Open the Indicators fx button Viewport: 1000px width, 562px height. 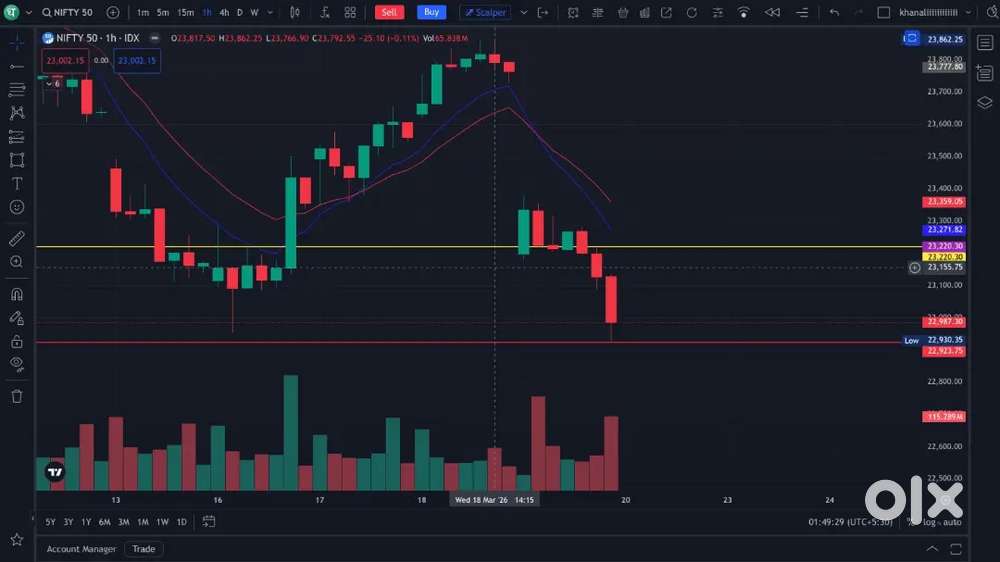[325, 12]
